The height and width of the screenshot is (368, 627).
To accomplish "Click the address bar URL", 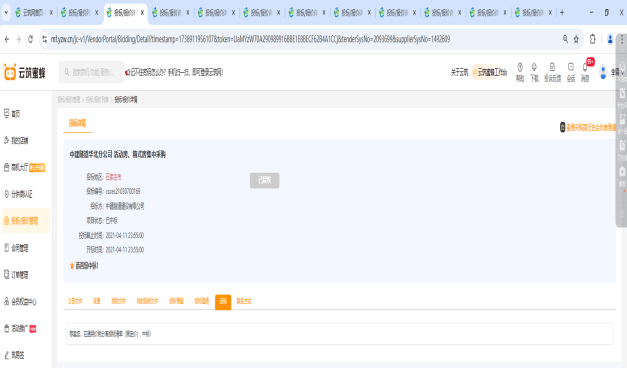I will pyautogui.click(x=250, y=39).
